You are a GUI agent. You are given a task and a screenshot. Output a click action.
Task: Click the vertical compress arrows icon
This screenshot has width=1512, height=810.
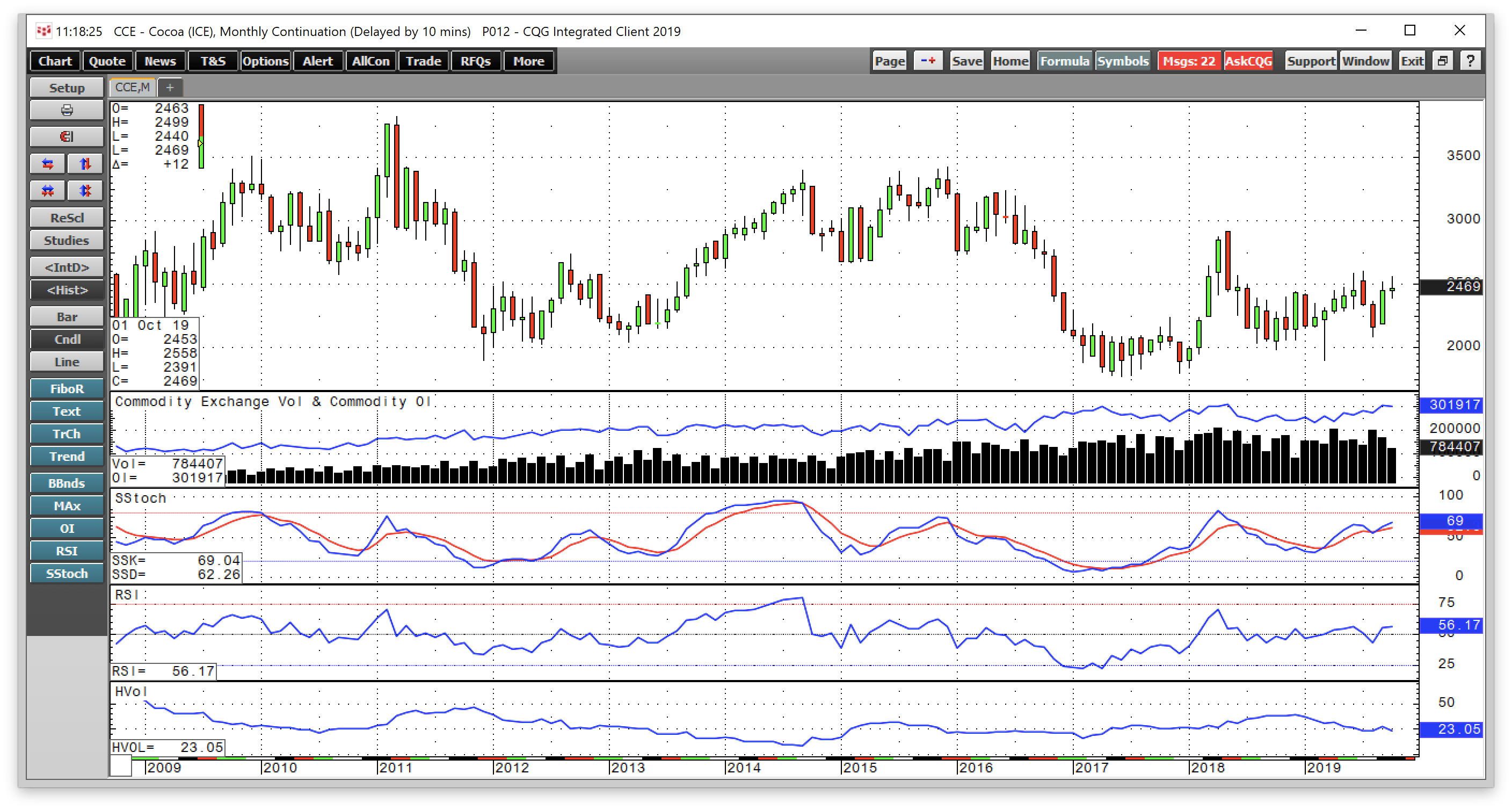(85, 190)
